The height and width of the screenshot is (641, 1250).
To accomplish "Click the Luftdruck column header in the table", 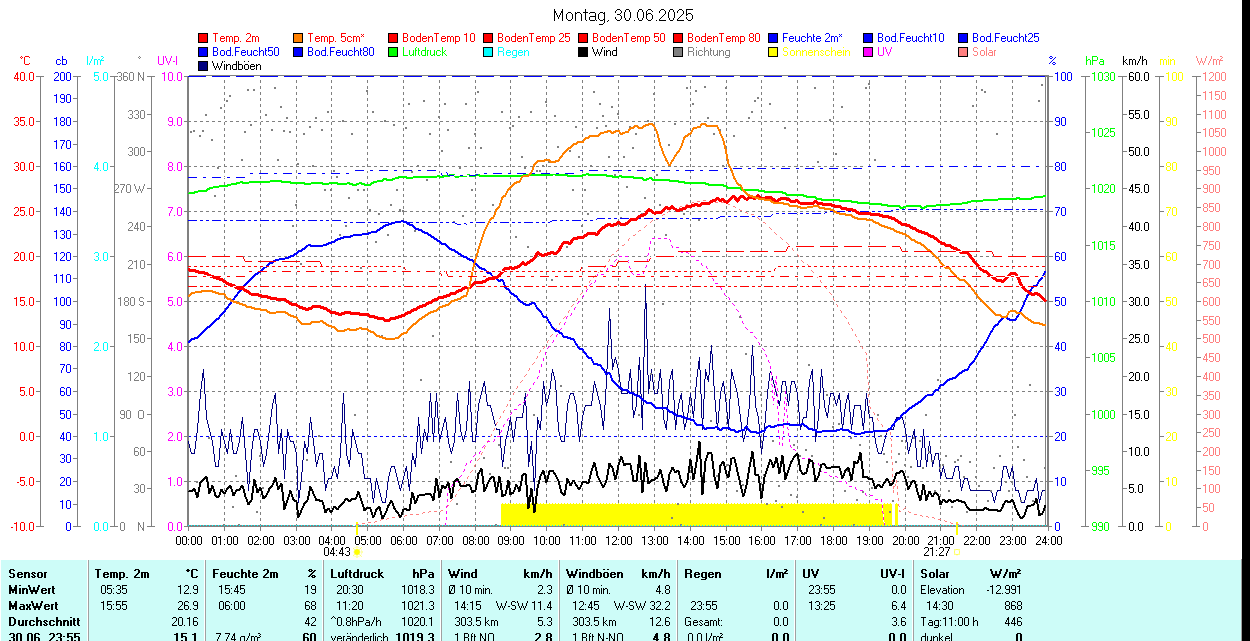I will click(358, 574).
